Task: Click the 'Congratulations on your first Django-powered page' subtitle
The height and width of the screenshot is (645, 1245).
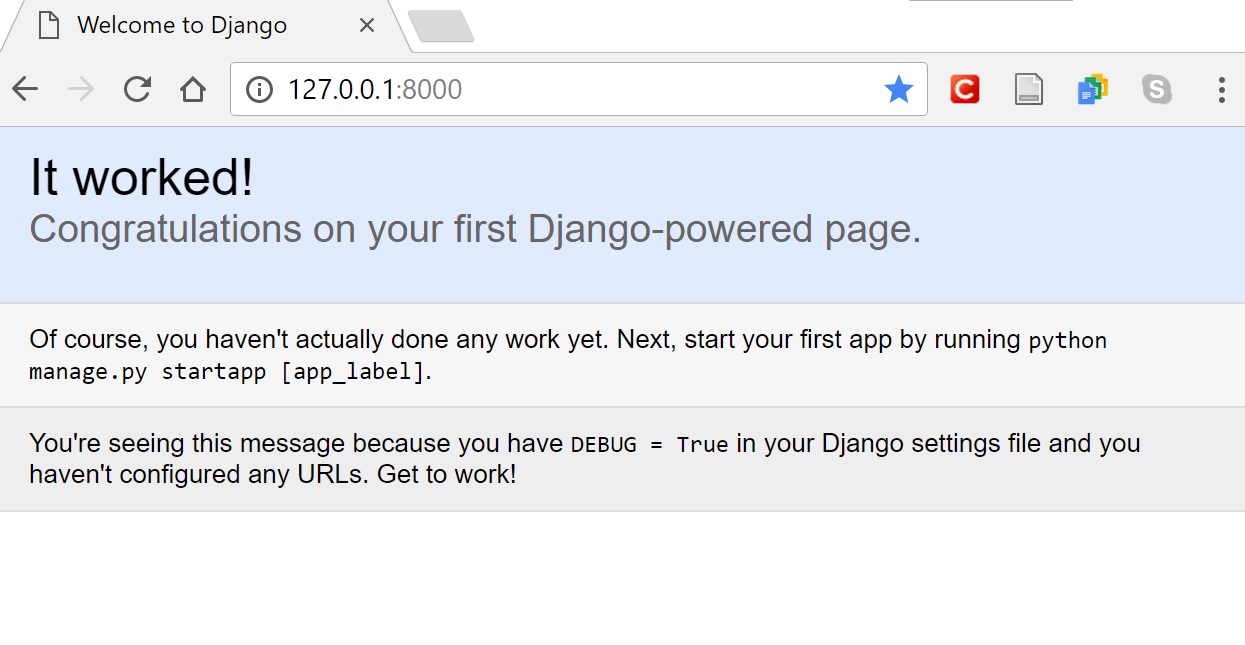Action: pos(475,230)
